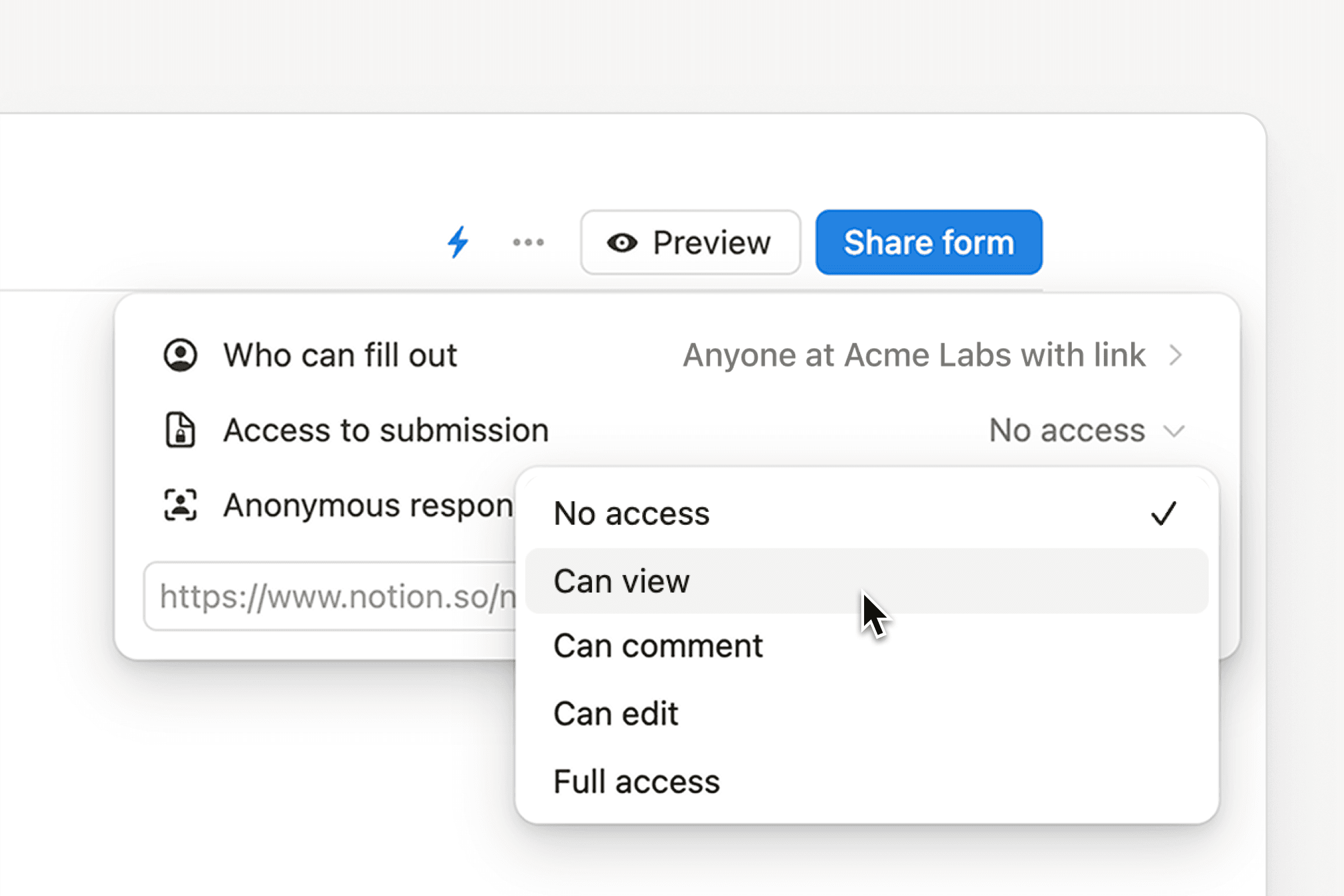
Task: Select the checkmark beside No access
Action: tap(1163, 512)
